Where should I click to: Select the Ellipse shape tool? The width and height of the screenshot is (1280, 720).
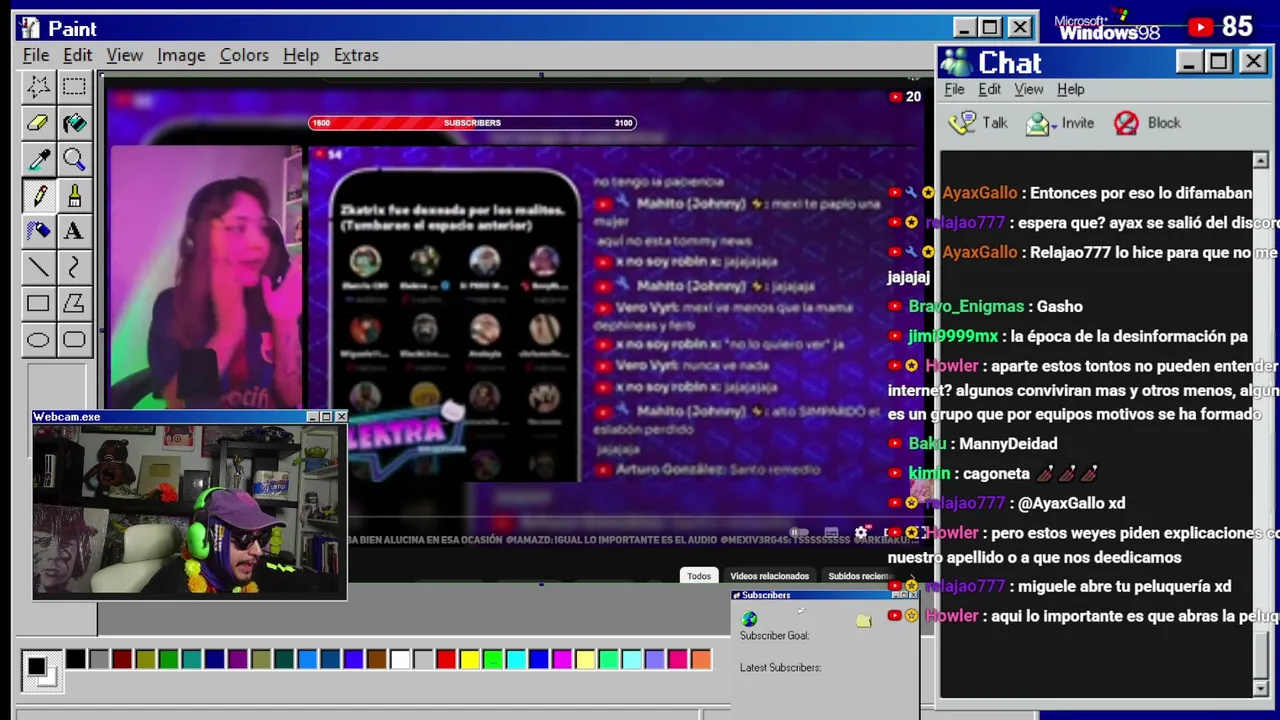38,339
